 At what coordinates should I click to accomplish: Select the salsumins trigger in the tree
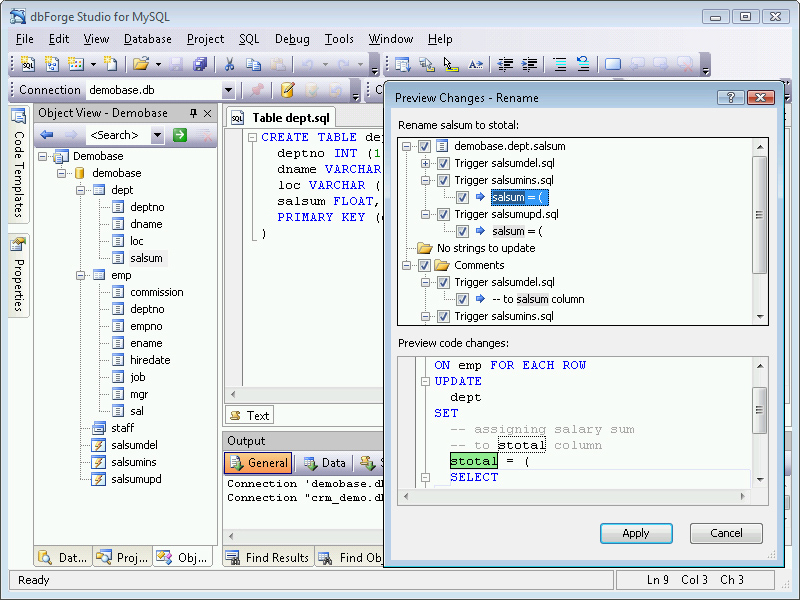(133, 462)
